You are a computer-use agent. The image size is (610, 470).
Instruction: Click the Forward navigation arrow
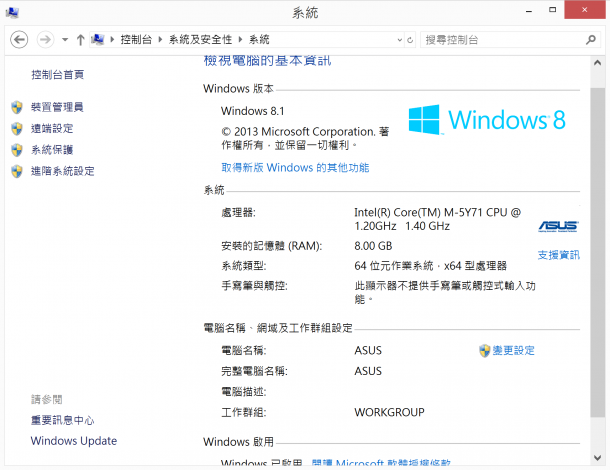(x=45, y=40)
